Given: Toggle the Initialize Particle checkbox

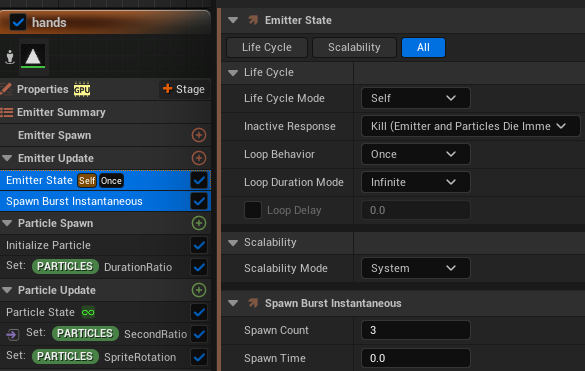Looking at the screenshot, I should tap(199, 245).
